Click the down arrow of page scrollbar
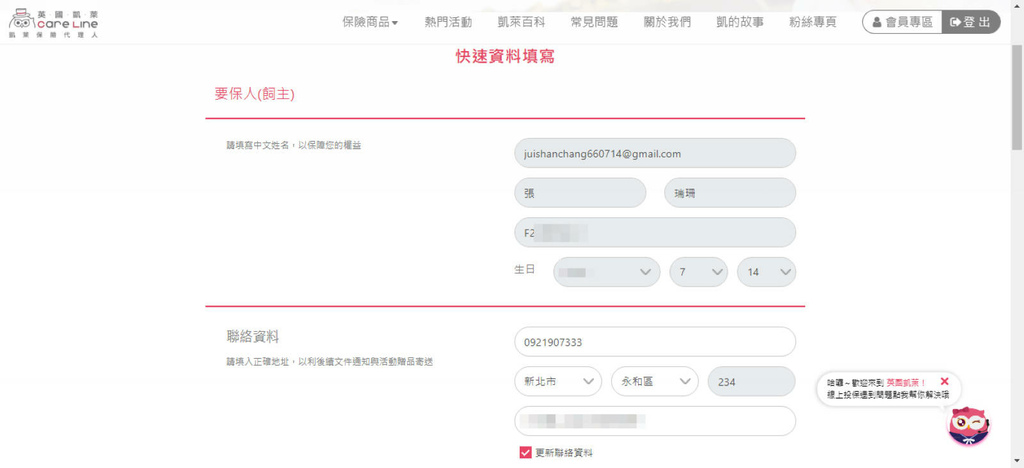Screen dimensions: 1024x468 (x=1017, y=461)
